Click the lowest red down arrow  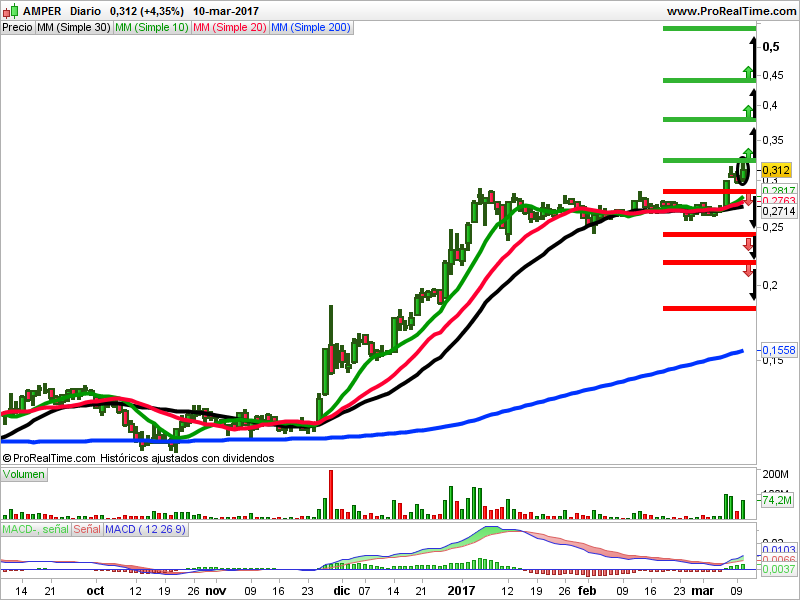point(747,270)
